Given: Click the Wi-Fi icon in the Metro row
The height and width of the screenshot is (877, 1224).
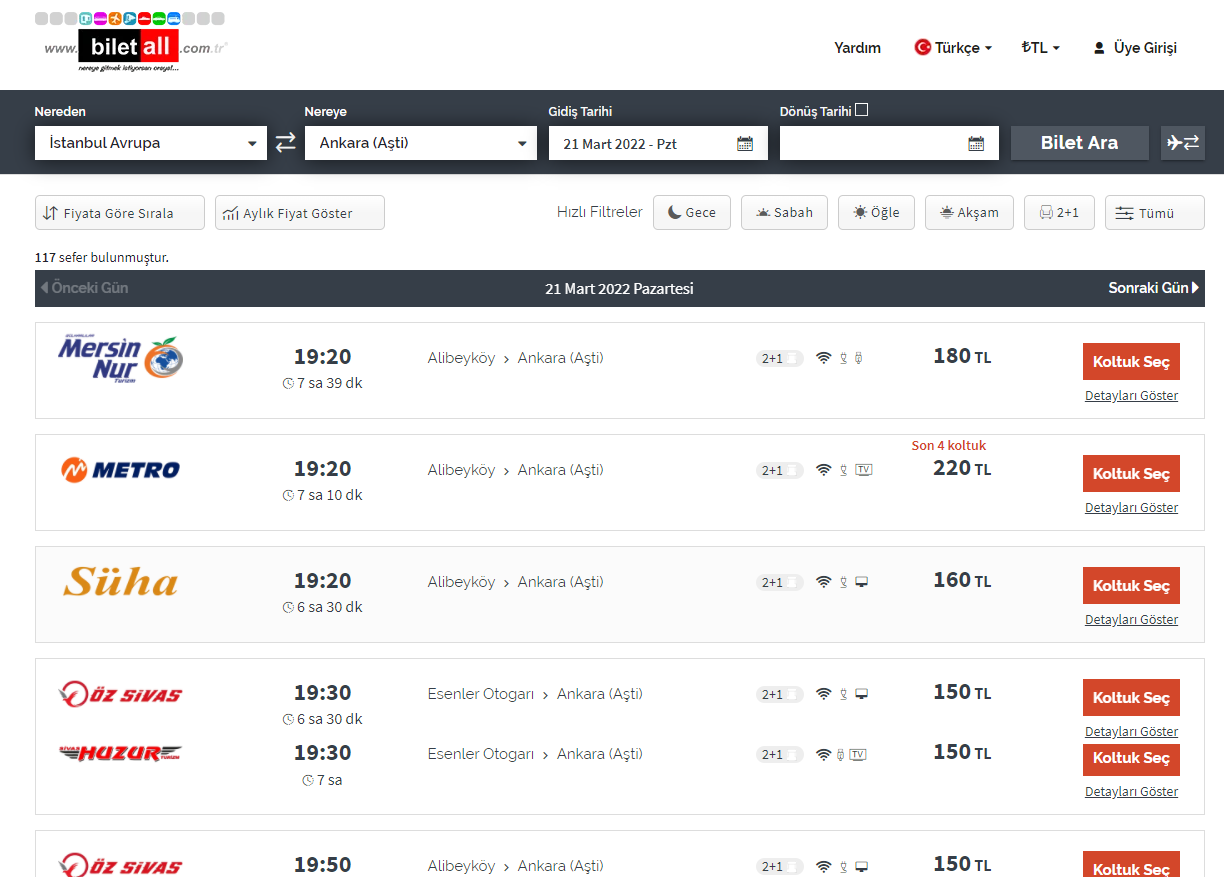Looking at the screenshot, I should (823, 470).
